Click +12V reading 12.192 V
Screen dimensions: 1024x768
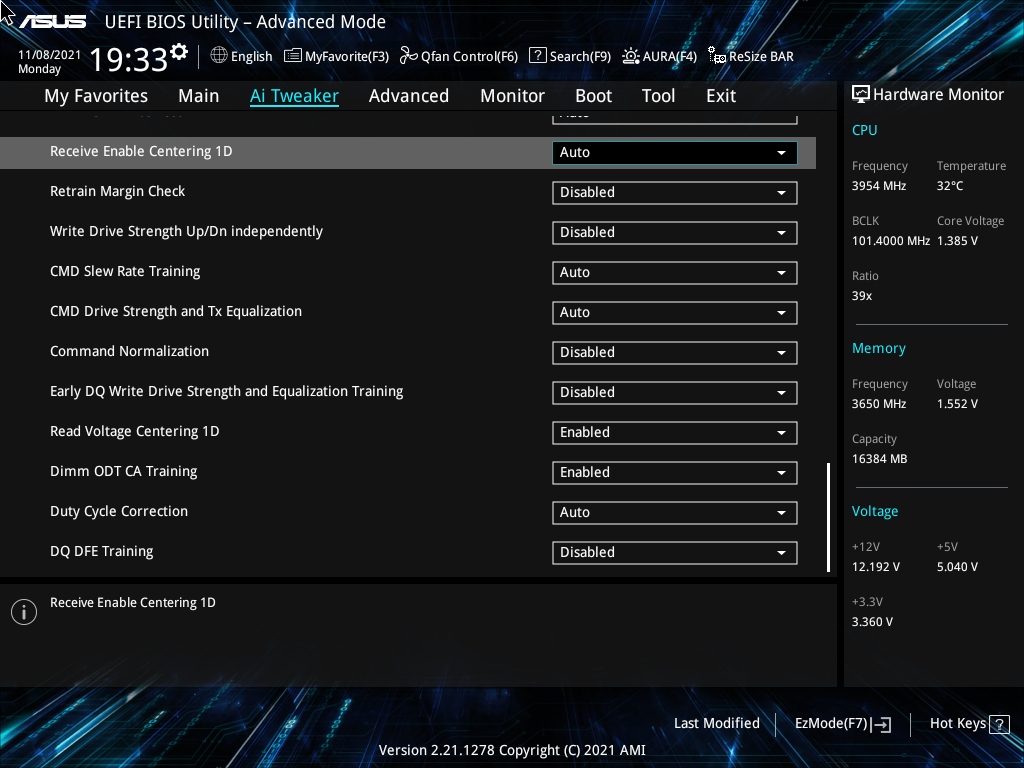(876, 567)
